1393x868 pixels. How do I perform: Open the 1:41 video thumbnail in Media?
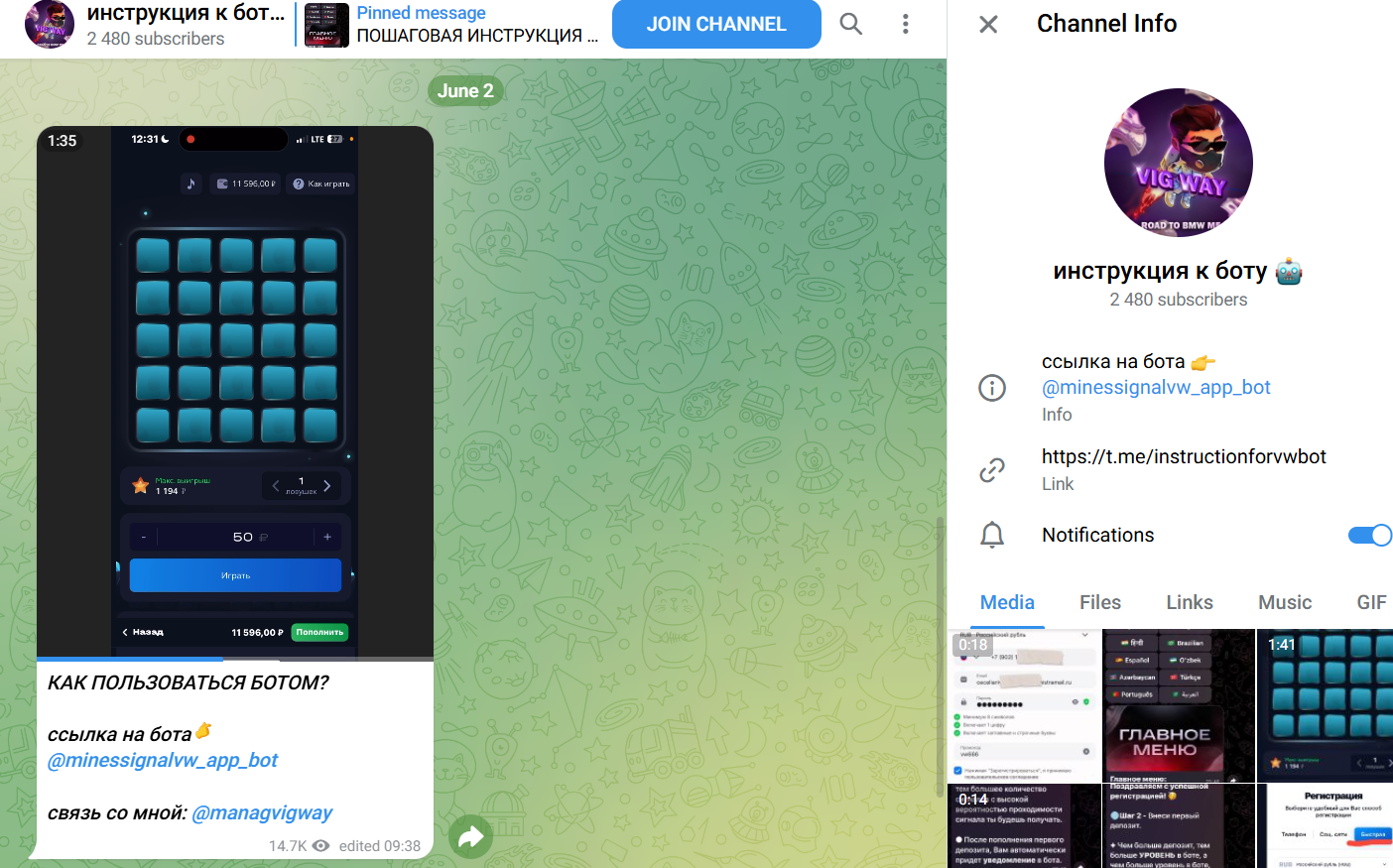click(1325, 705)
